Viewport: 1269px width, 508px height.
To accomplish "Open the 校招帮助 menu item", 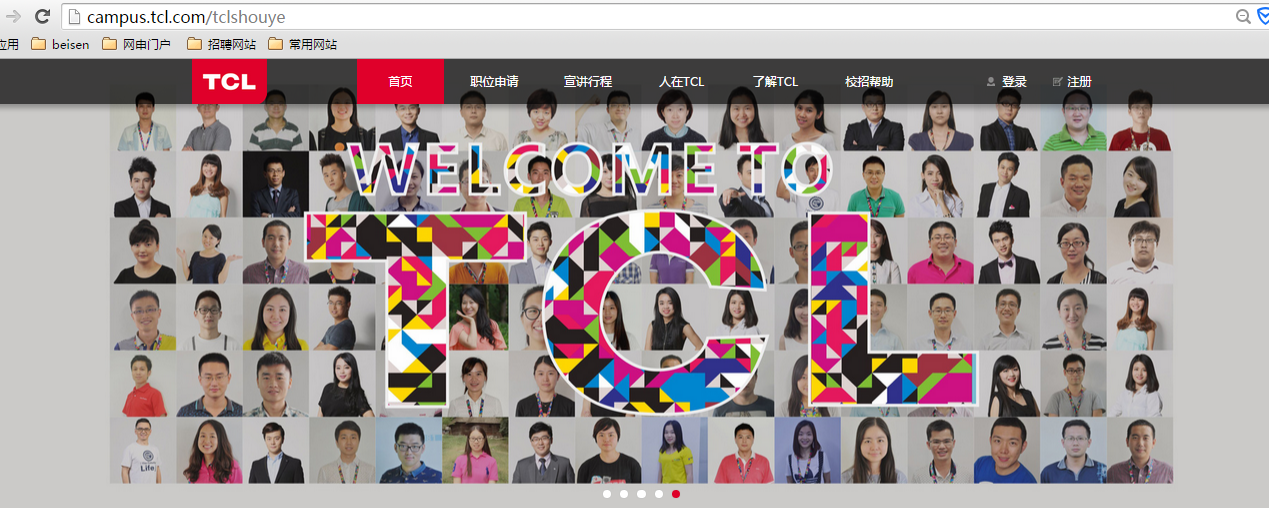I will (869, 82).
